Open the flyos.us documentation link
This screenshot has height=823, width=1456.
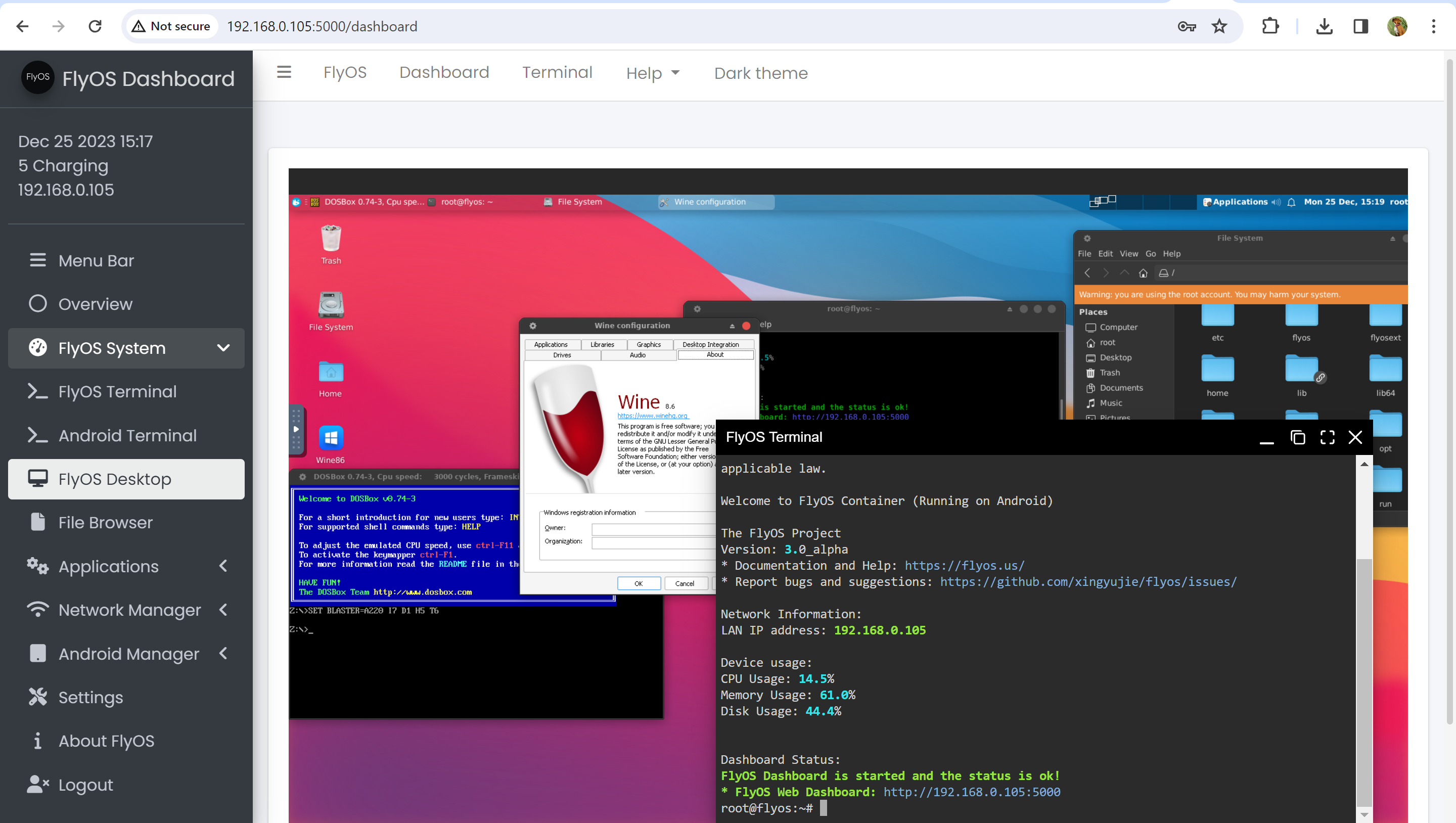point(964,565)
